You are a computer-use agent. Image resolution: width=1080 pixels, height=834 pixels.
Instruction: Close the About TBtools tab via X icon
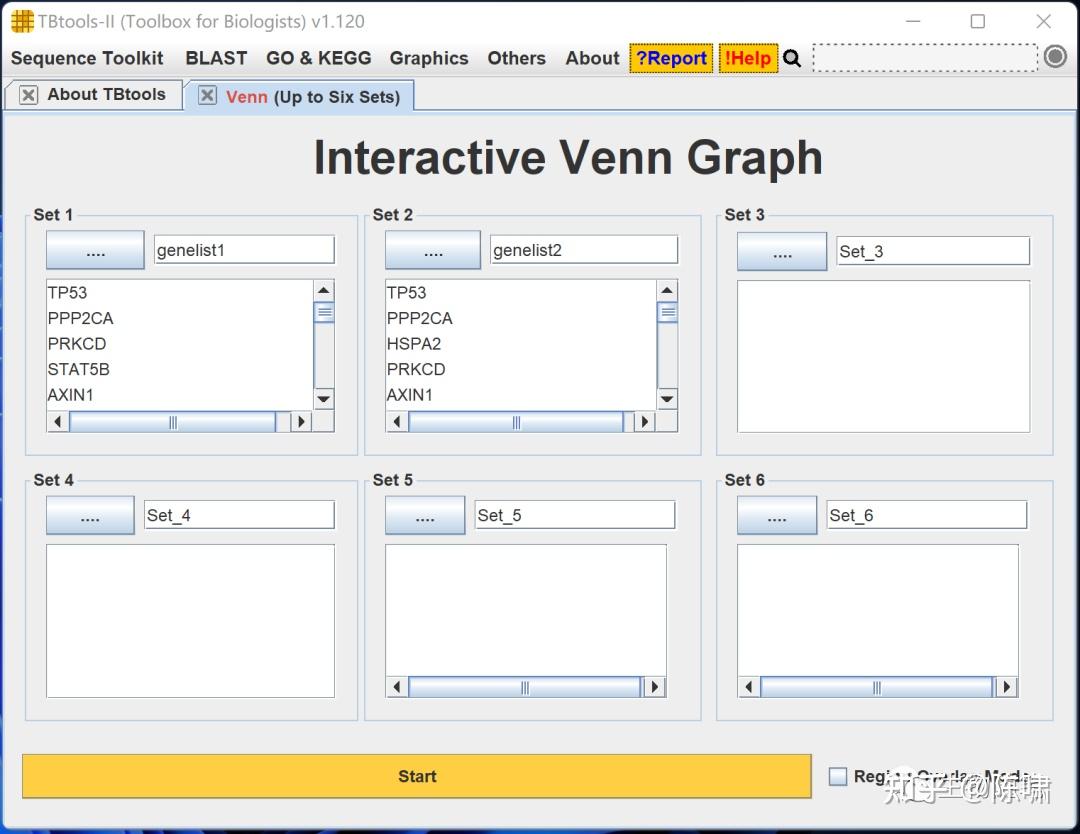click(x=29, y=95)
